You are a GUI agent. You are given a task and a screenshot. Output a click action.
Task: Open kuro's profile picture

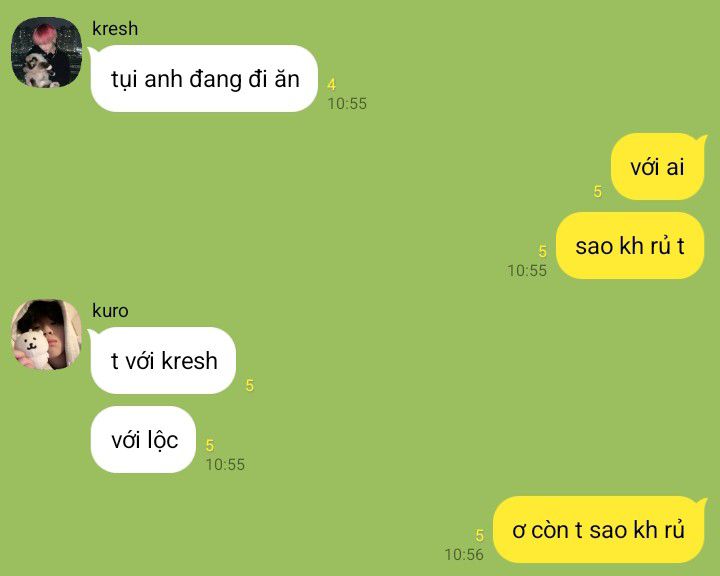pyautogui.click(x=46, y=334)
